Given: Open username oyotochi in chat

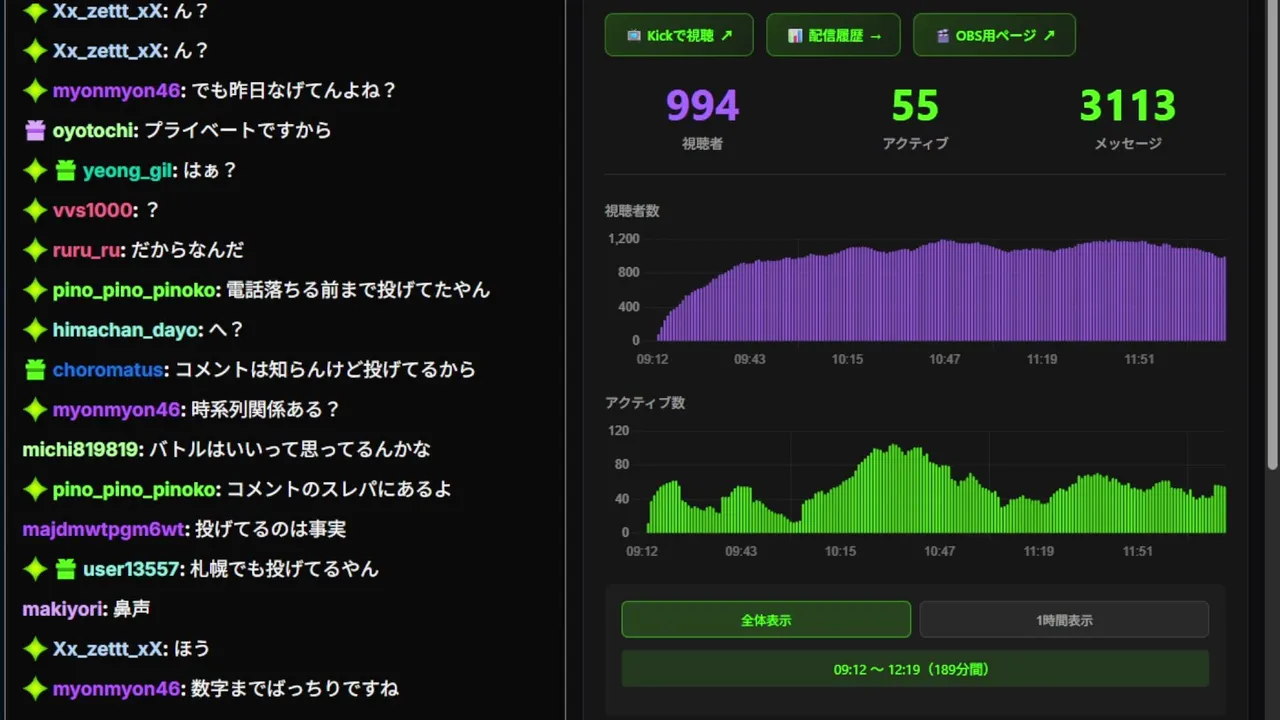Looking at the screenshot, I should [94, 130].
